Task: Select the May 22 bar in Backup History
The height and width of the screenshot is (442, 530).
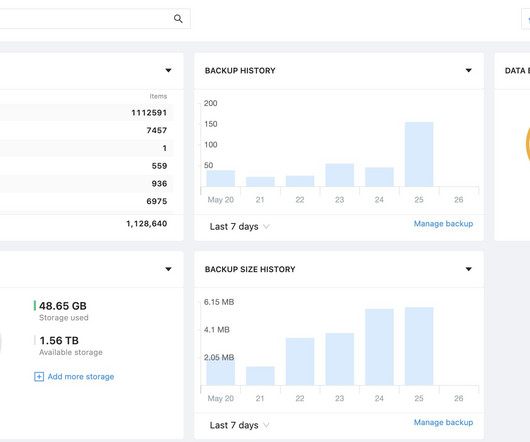Action: pyautogui.click(x=300, y=181)
